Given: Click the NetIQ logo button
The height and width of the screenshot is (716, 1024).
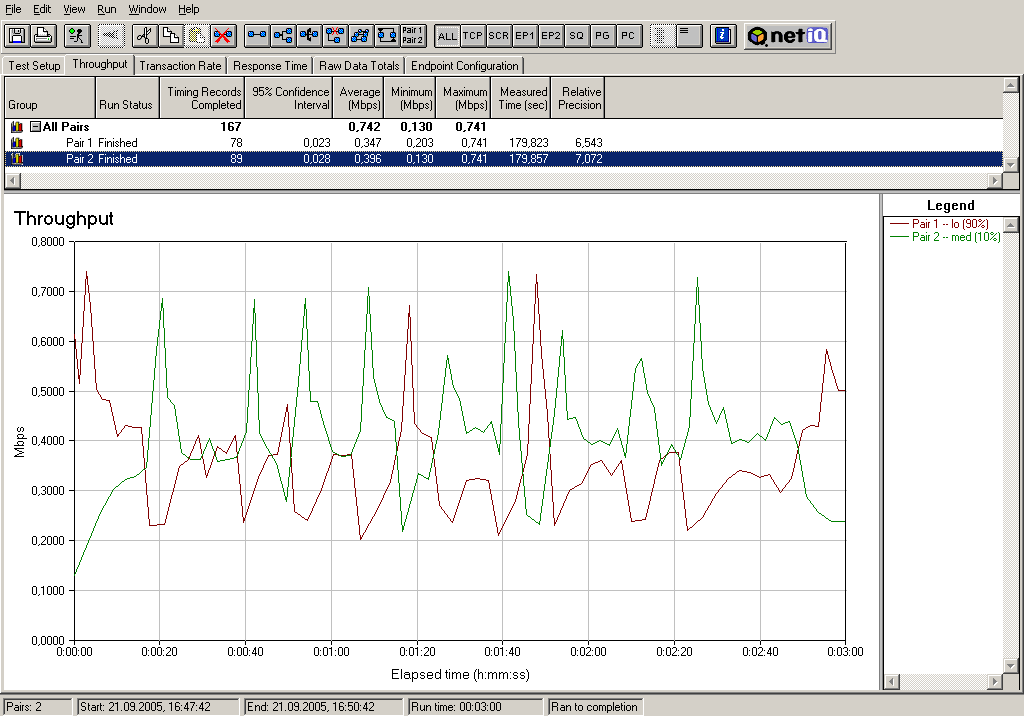Looking at the screenshot, I should pyautogui.click(x=789, y=36).
